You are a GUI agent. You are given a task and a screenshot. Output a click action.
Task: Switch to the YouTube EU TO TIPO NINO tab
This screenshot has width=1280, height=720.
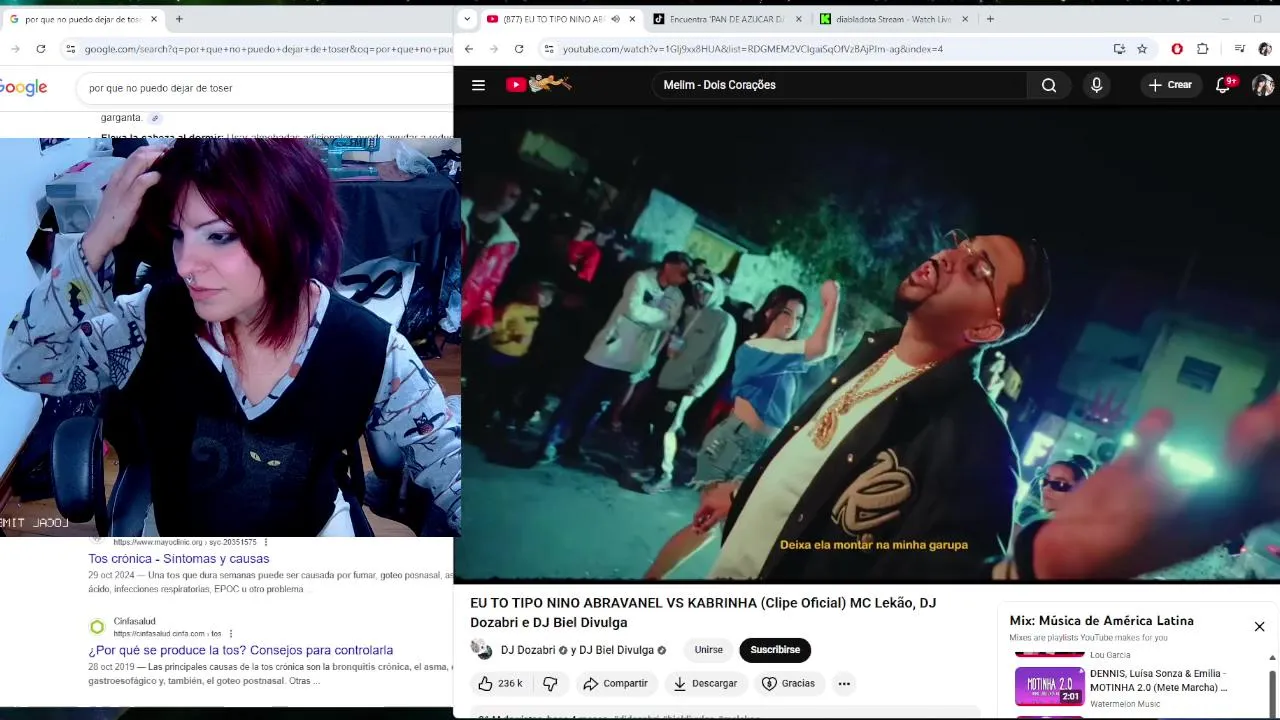click(x=553, y=19)
